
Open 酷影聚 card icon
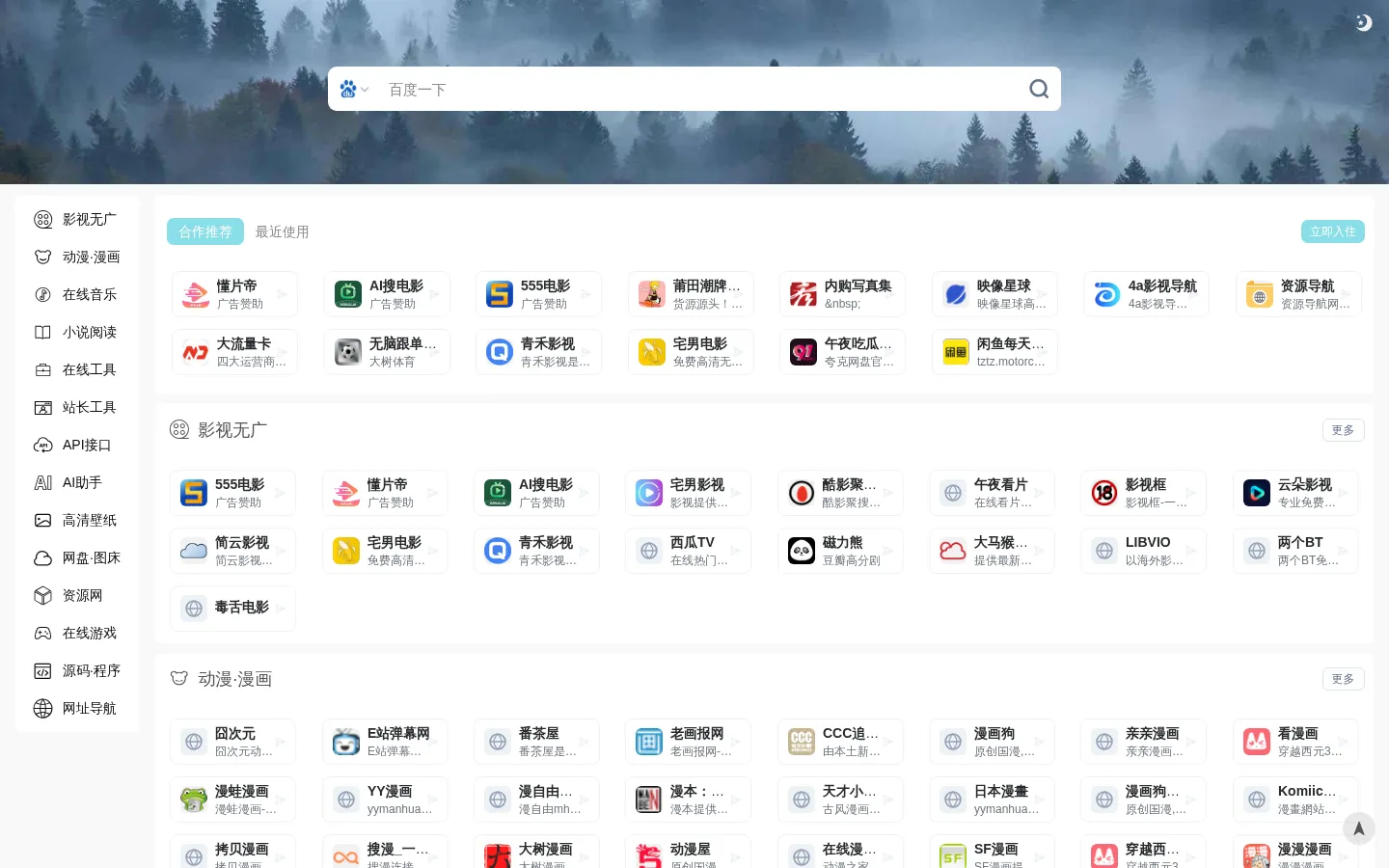click(802, 493)
